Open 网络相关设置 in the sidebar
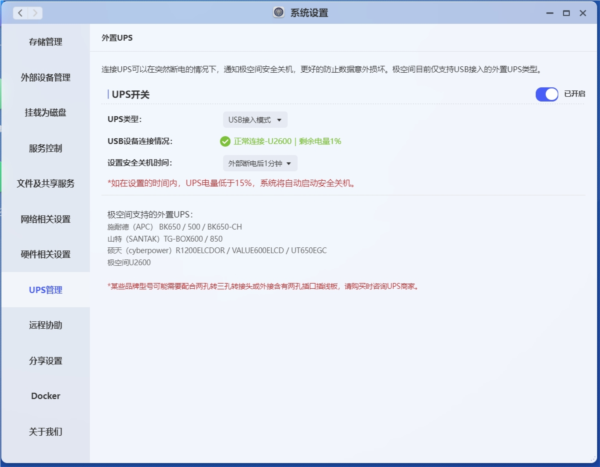The width and height of the screenshot is (600, 467). pyautogui.click(x=46, y=219)
